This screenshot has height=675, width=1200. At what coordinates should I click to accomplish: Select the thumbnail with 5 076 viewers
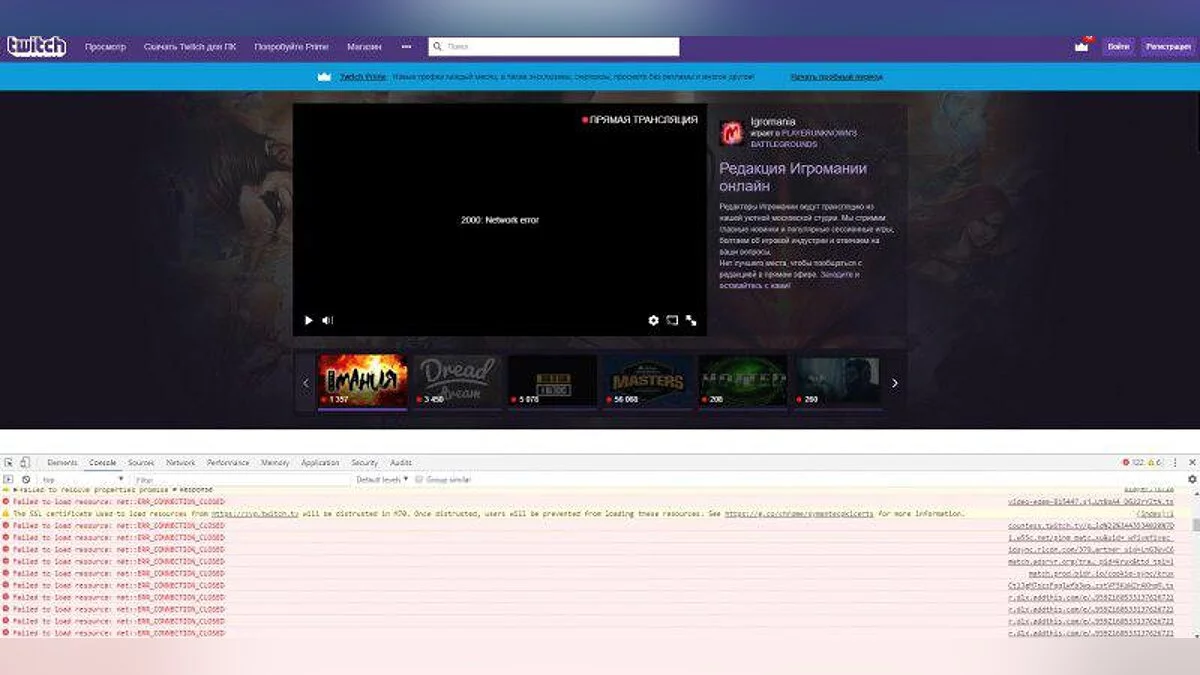pyautogui.click(x=552, y=381)
